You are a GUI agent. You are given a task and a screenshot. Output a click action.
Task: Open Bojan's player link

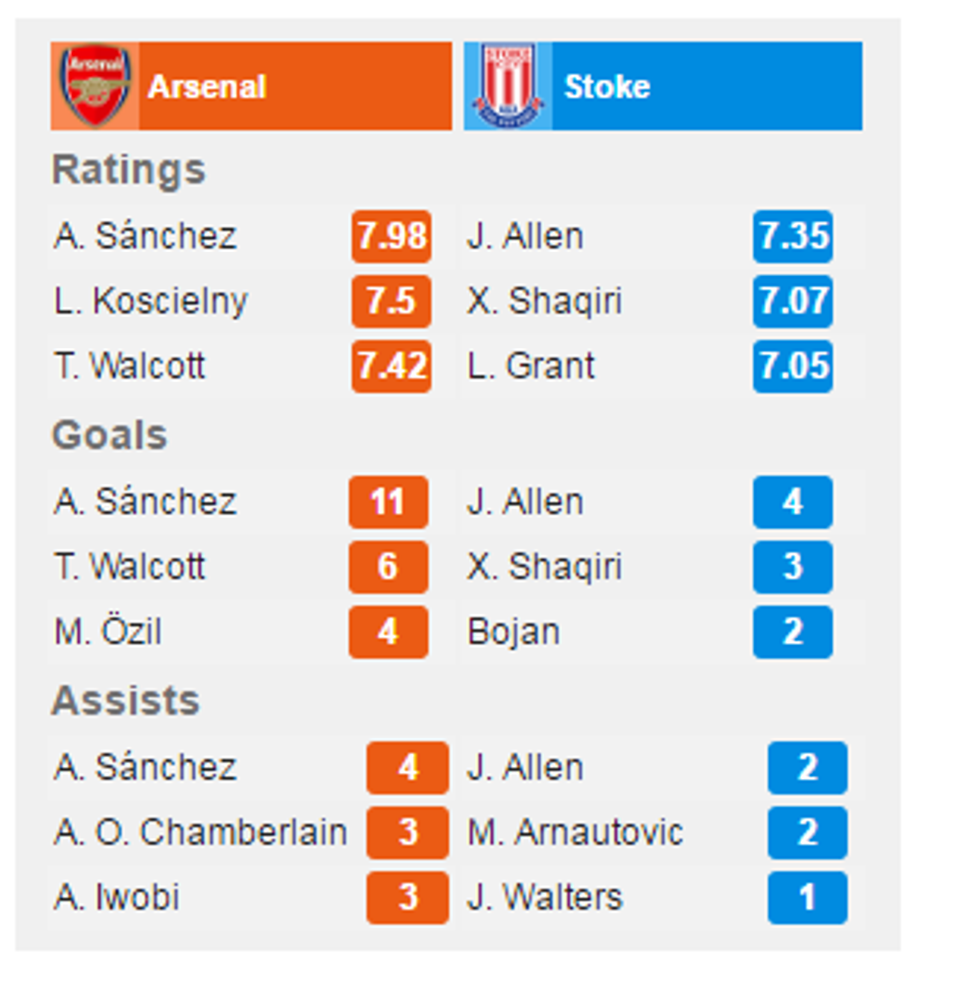(x=513, y=632)
